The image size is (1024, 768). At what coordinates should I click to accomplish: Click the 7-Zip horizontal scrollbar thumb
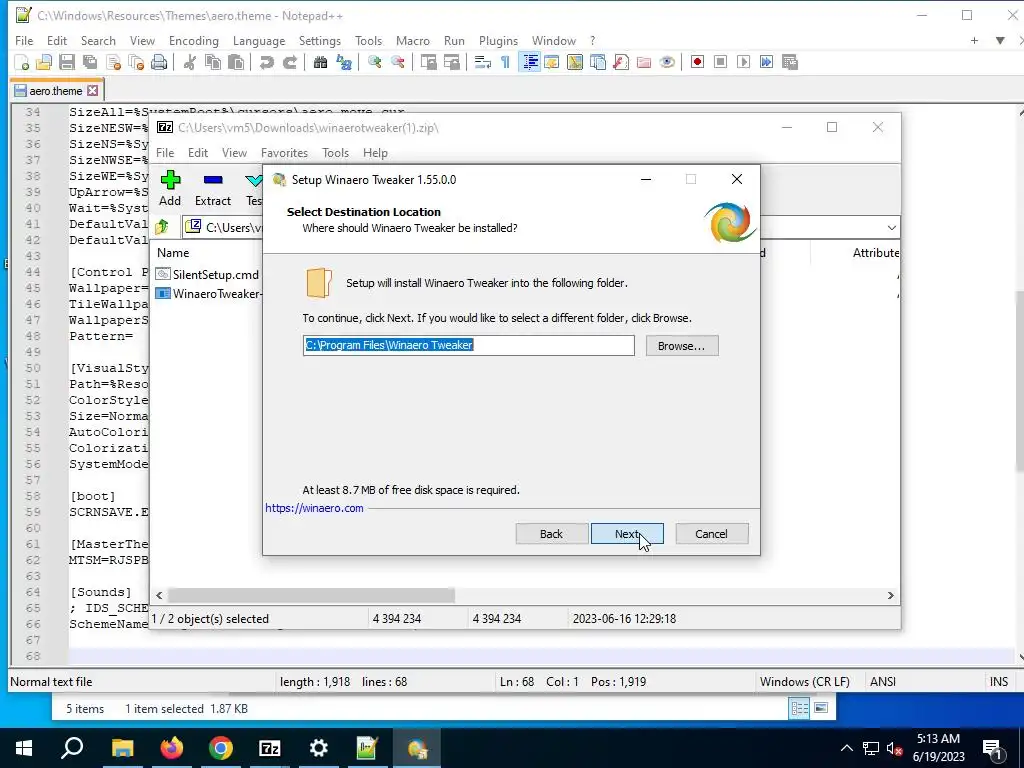tap(311, 596)
